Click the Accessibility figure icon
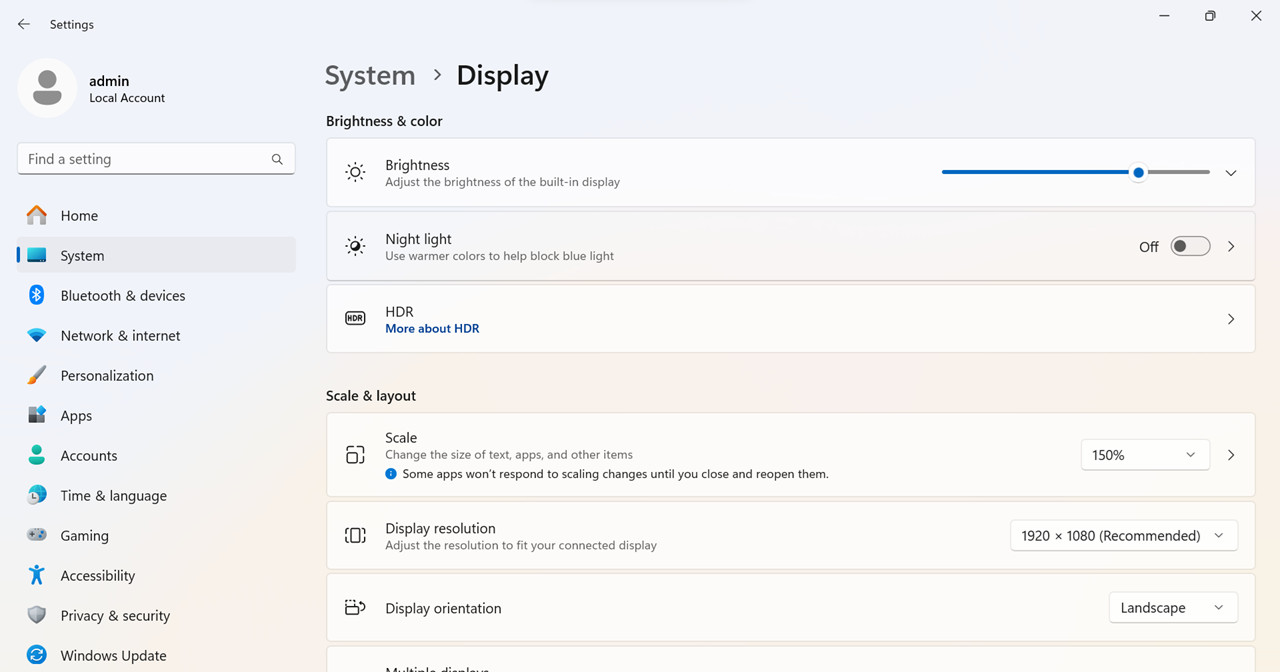1280x672 pixels. click(x=37, y=575)
